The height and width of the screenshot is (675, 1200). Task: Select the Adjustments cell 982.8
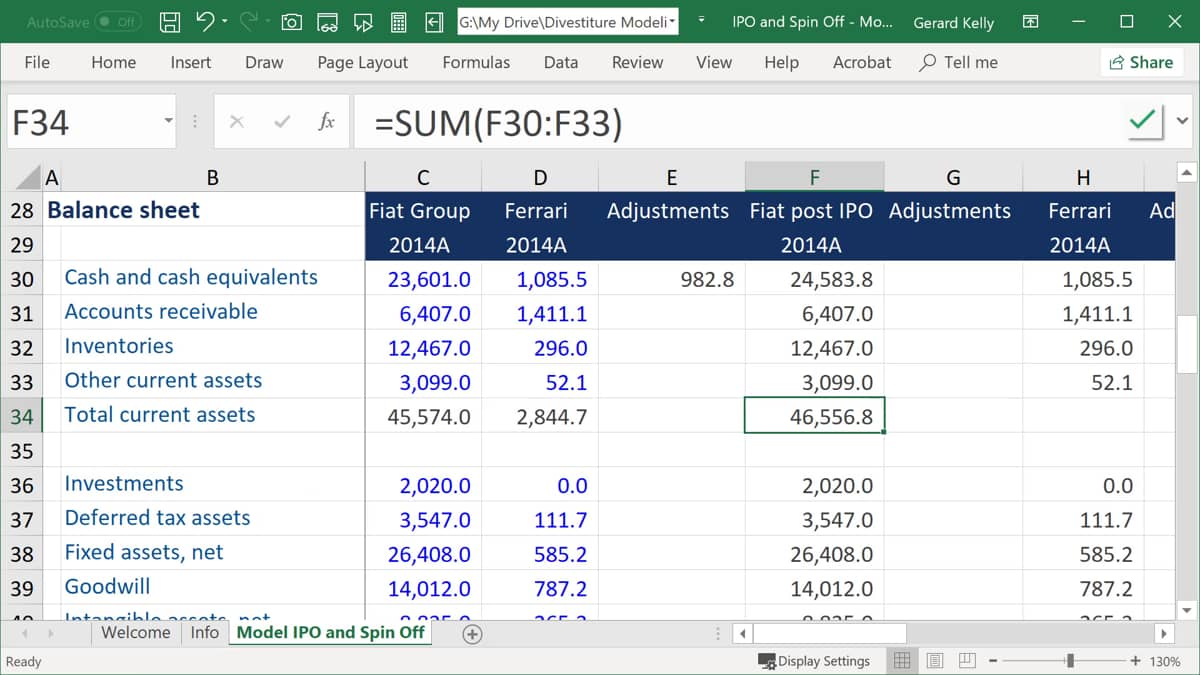pyautogui.click(x=671, y=279)
